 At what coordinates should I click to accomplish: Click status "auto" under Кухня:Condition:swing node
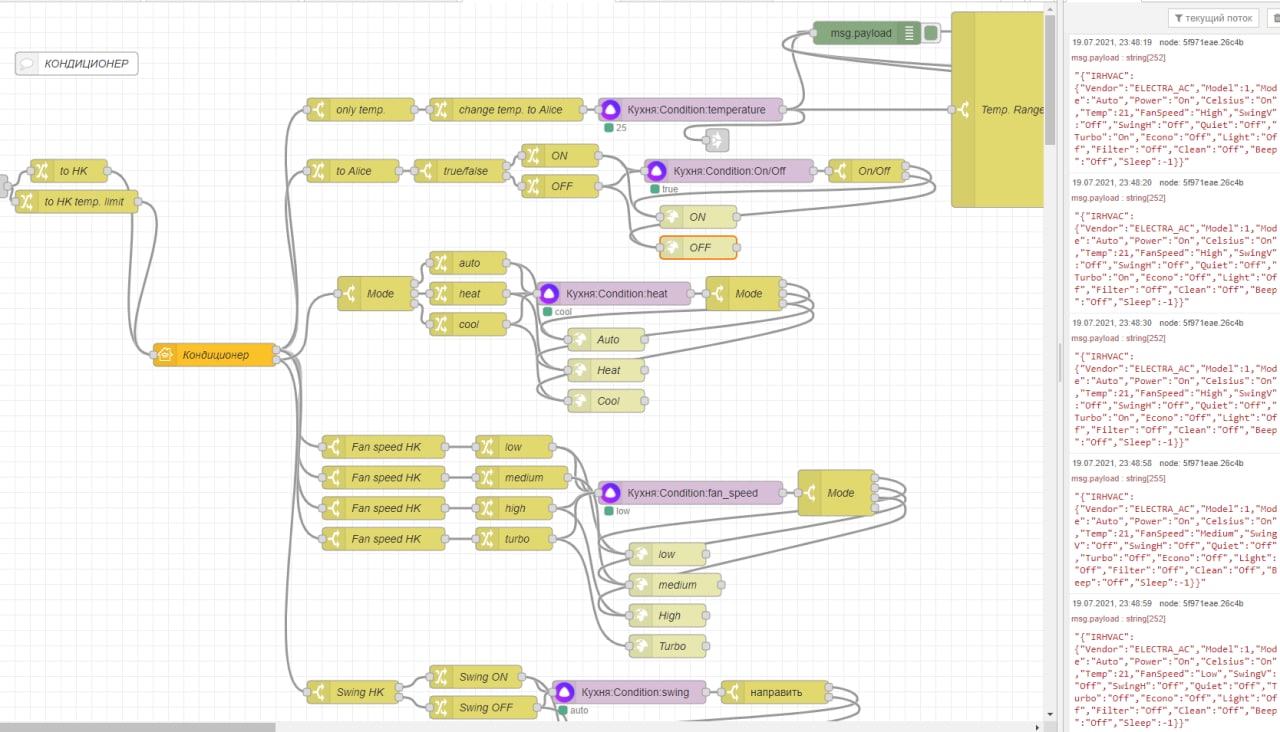[579, 710]
